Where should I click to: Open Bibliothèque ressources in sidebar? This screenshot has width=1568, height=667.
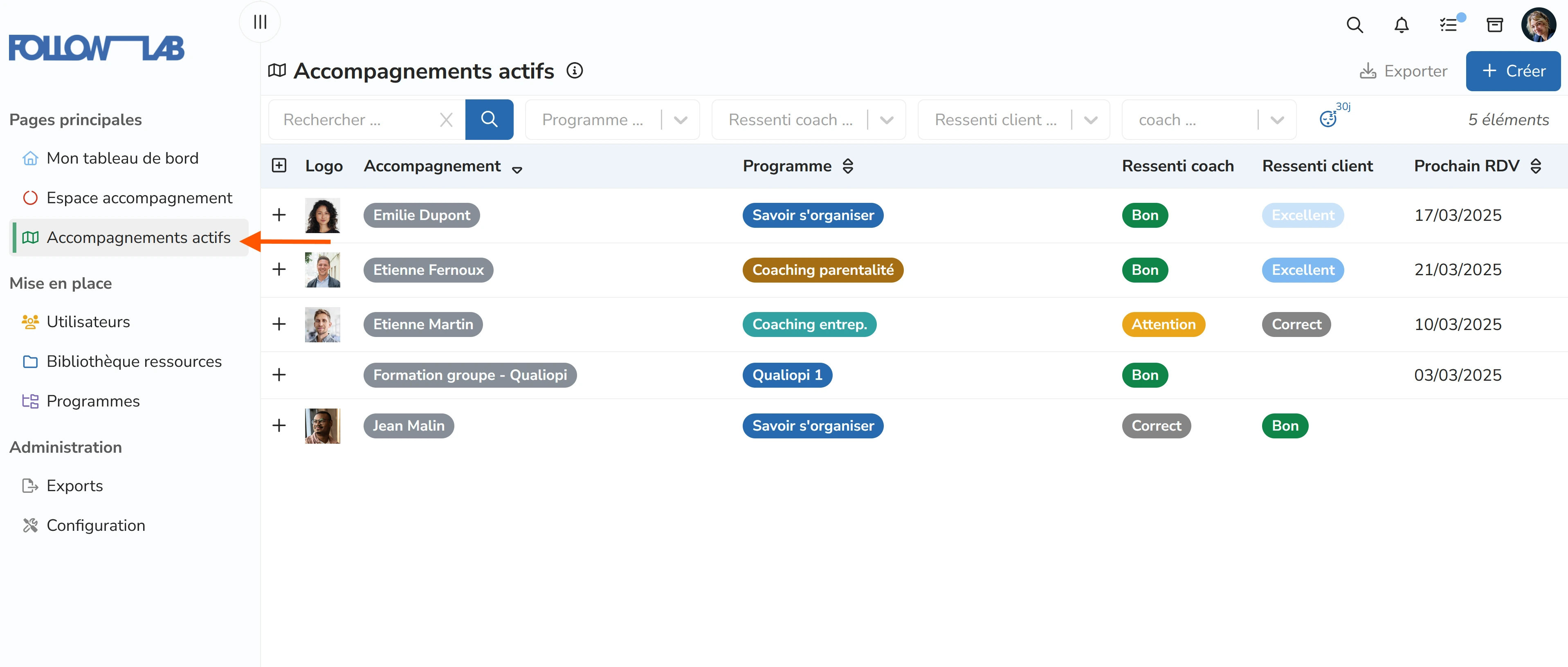point(134,362)
